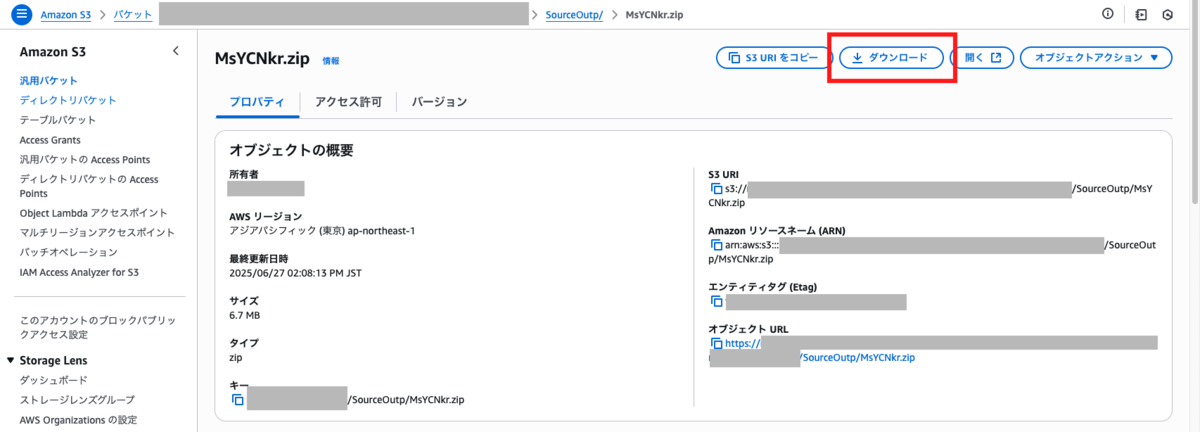The height and width of the screenshot is (432, 1200).
Task: Click the S3 URI をコピー button
Action: click(x=775, y=58)
